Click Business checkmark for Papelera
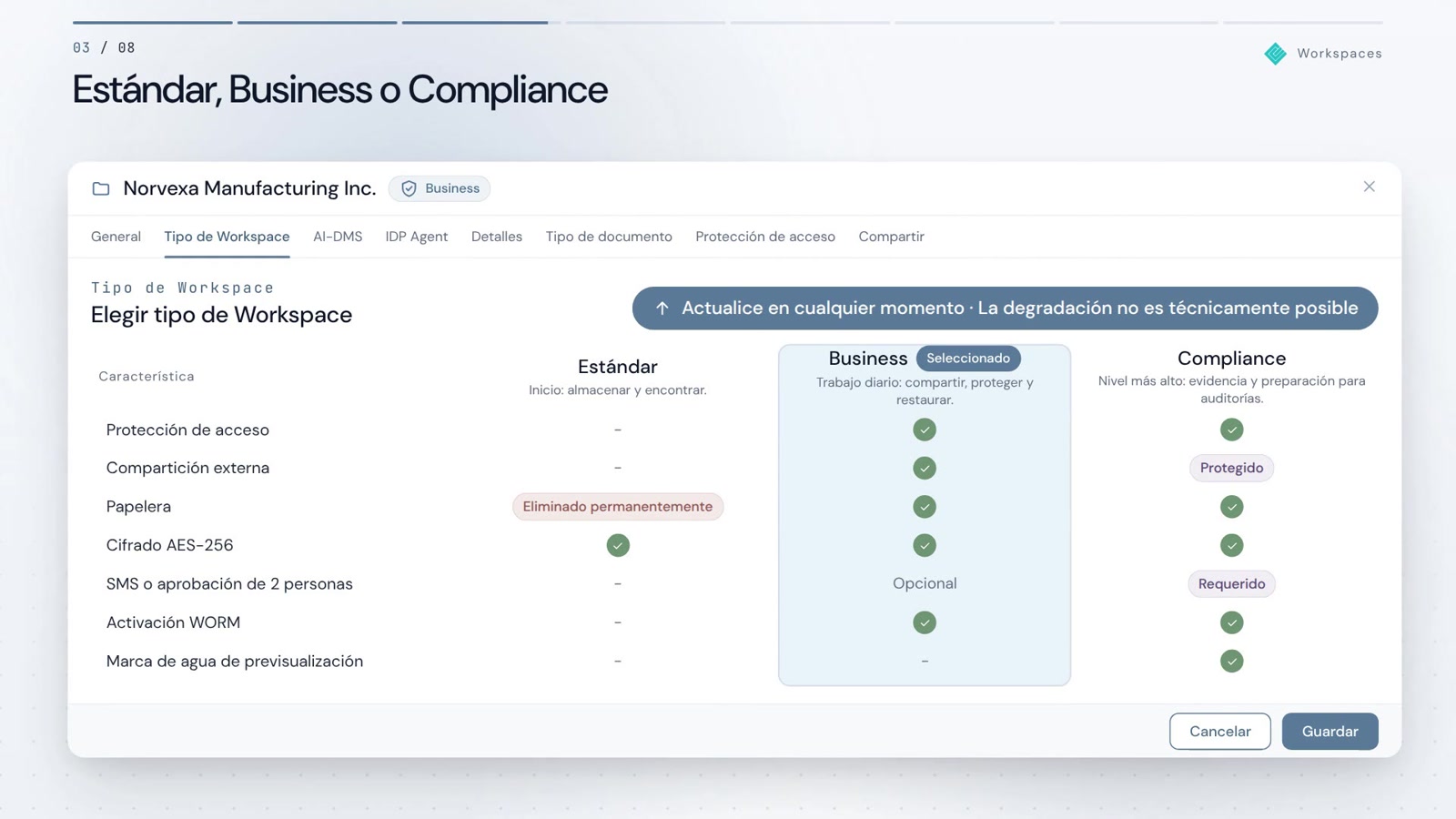The image size is (1456, 819). 925,507
